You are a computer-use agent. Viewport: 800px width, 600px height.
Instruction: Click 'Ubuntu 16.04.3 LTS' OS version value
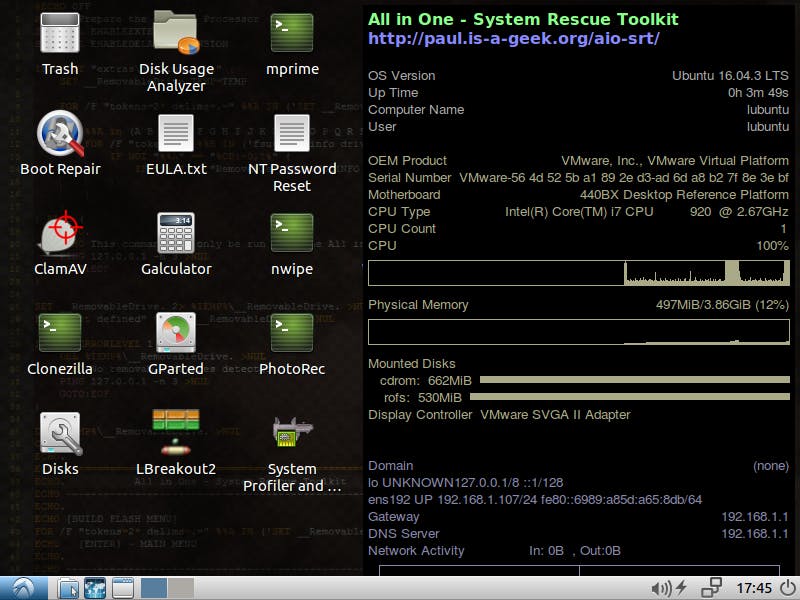pyautogui.click(x=730, y=76)
